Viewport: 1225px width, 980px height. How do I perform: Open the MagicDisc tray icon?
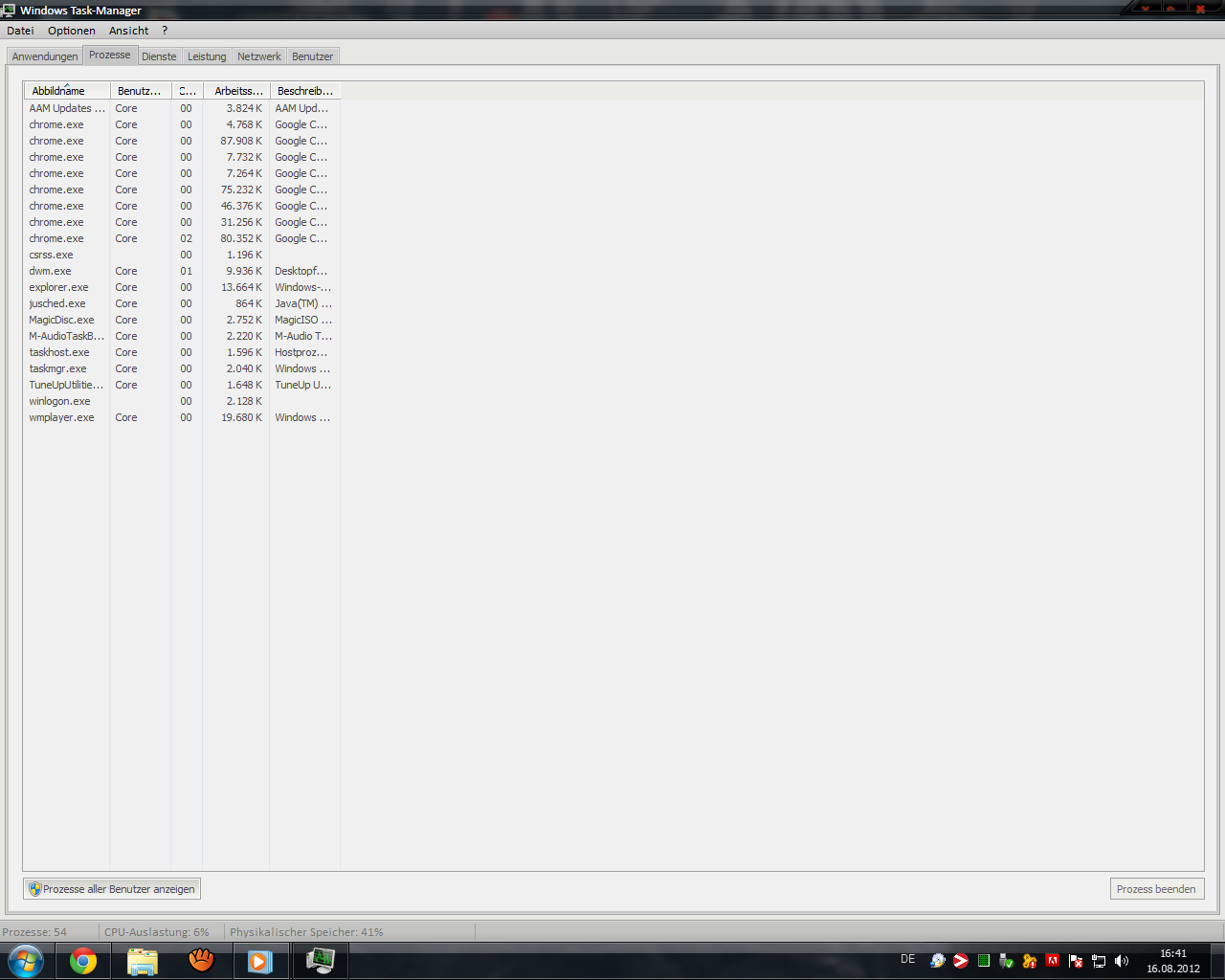938,960
